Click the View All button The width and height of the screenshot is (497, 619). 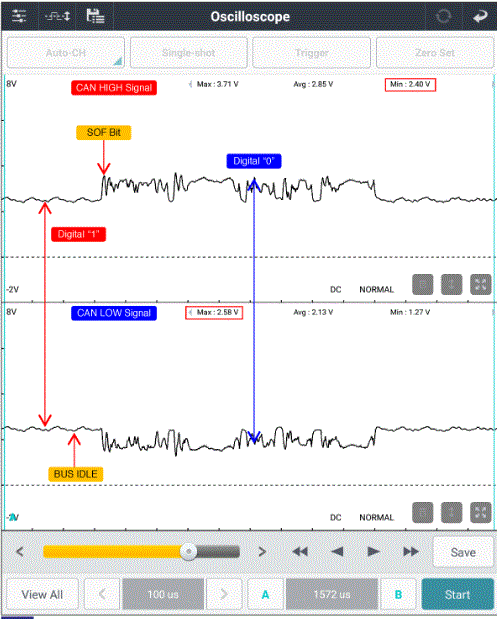point(42,594)
